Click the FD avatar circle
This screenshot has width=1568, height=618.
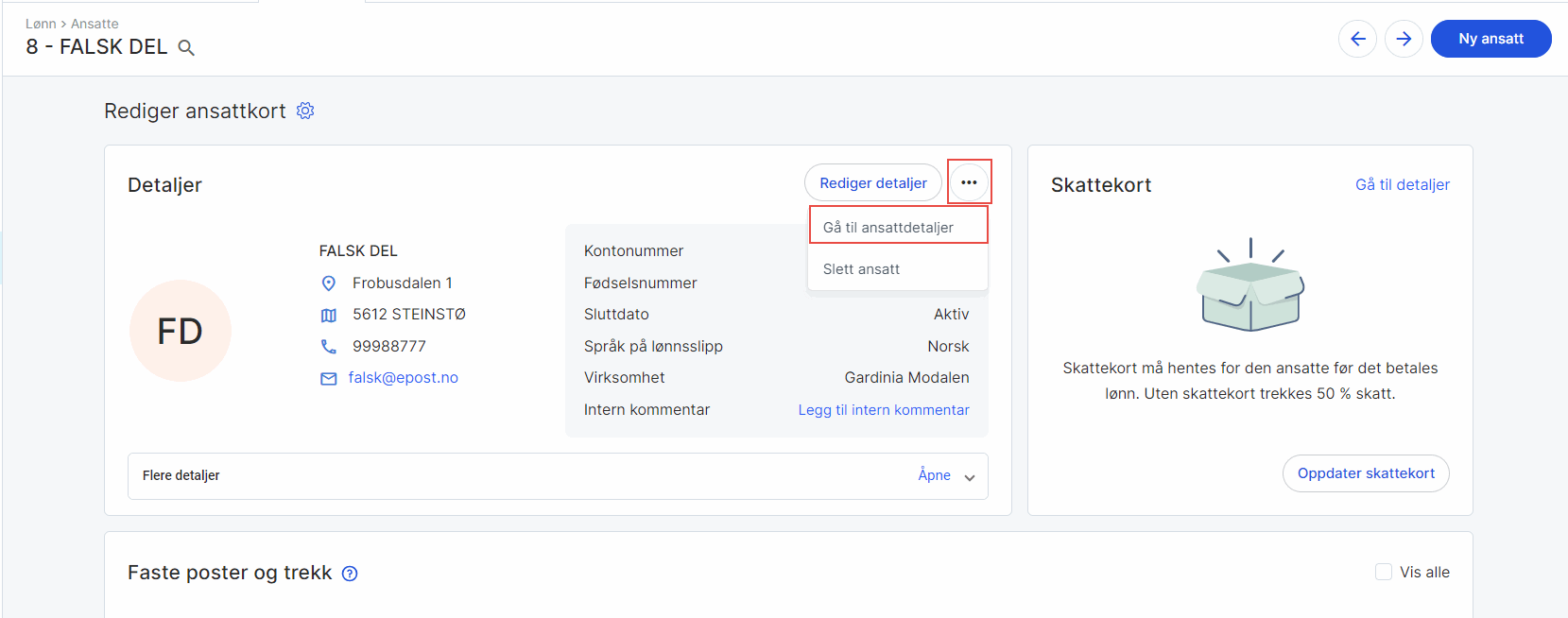[x=181, y=331]
